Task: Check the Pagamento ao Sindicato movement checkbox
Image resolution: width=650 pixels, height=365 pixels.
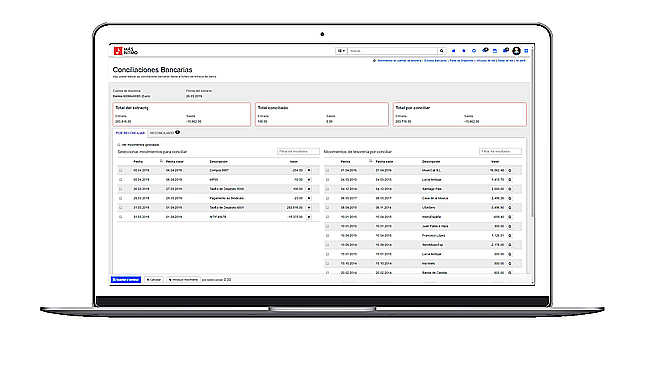Action: coord(121,198)
